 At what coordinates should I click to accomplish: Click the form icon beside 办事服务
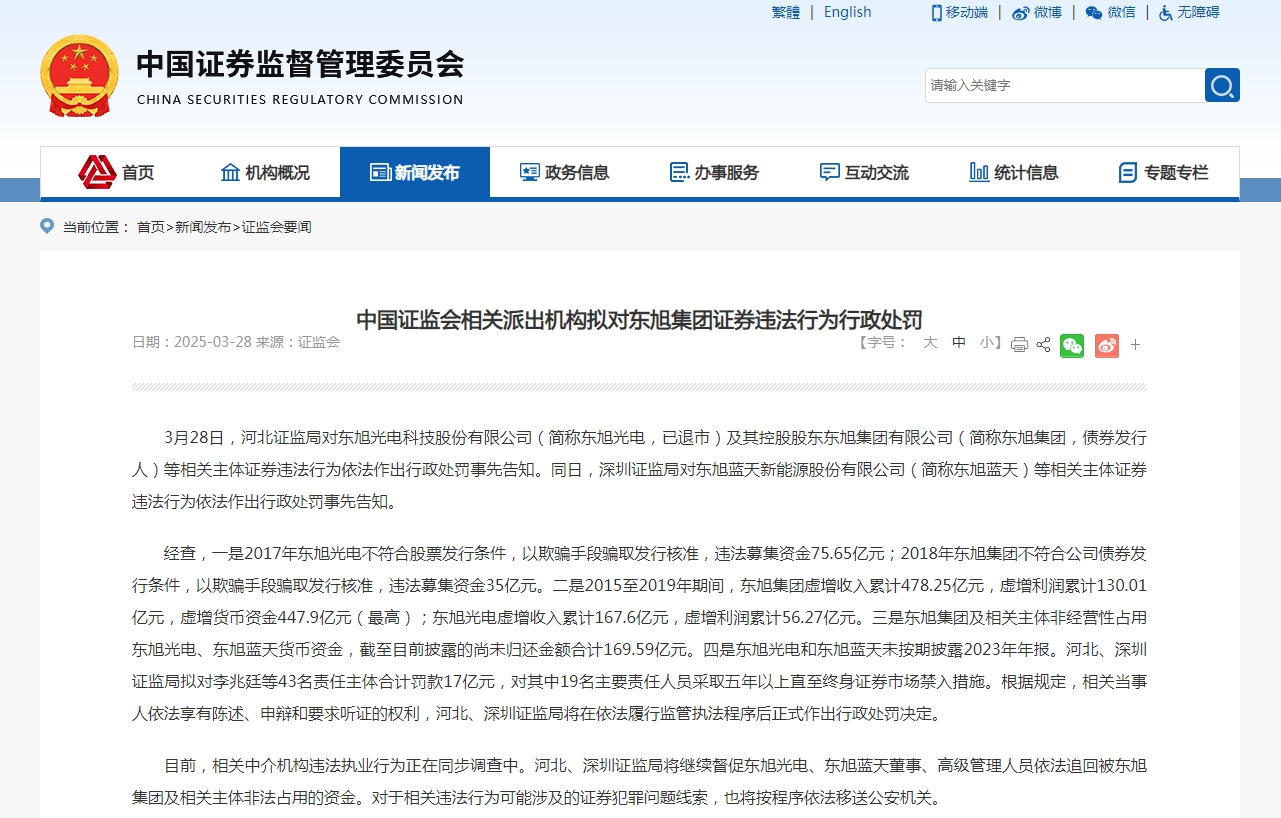pyautogui.click(x=679, y=172)
